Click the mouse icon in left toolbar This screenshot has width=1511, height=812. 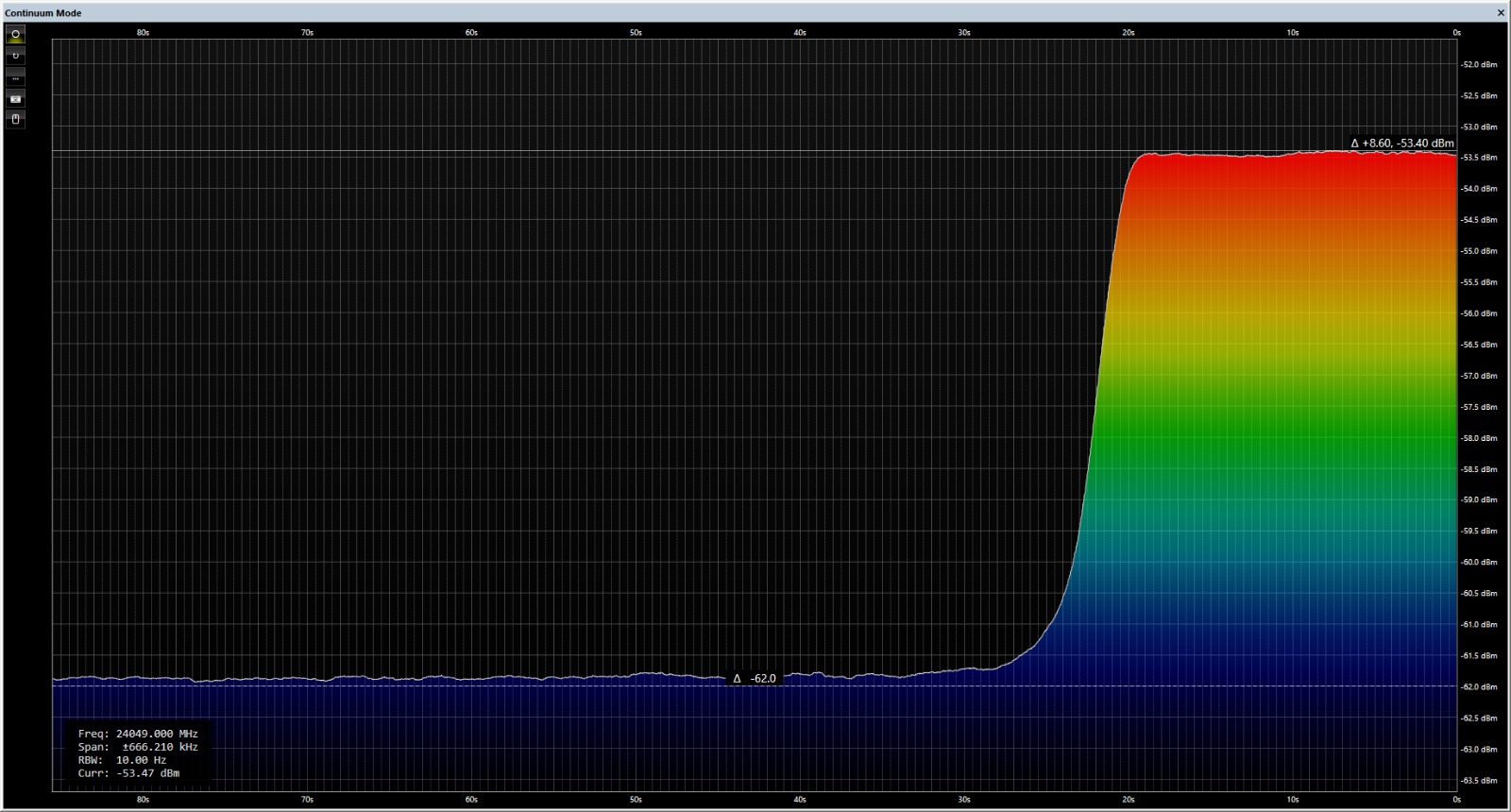[15, 119]
